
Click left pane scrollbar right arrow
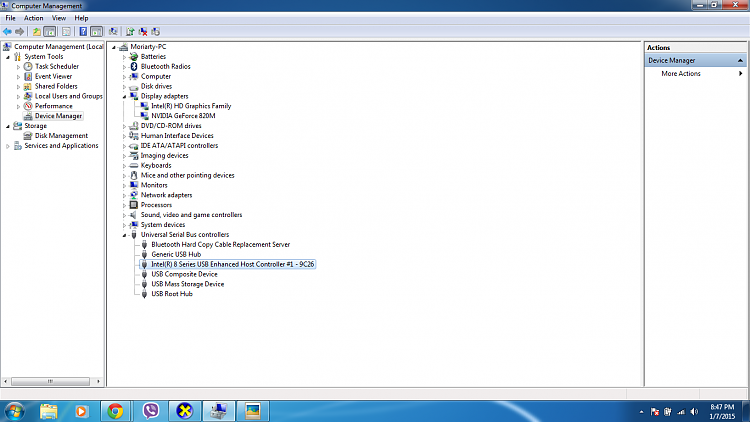pyautogui.click(x=98, y=381)
